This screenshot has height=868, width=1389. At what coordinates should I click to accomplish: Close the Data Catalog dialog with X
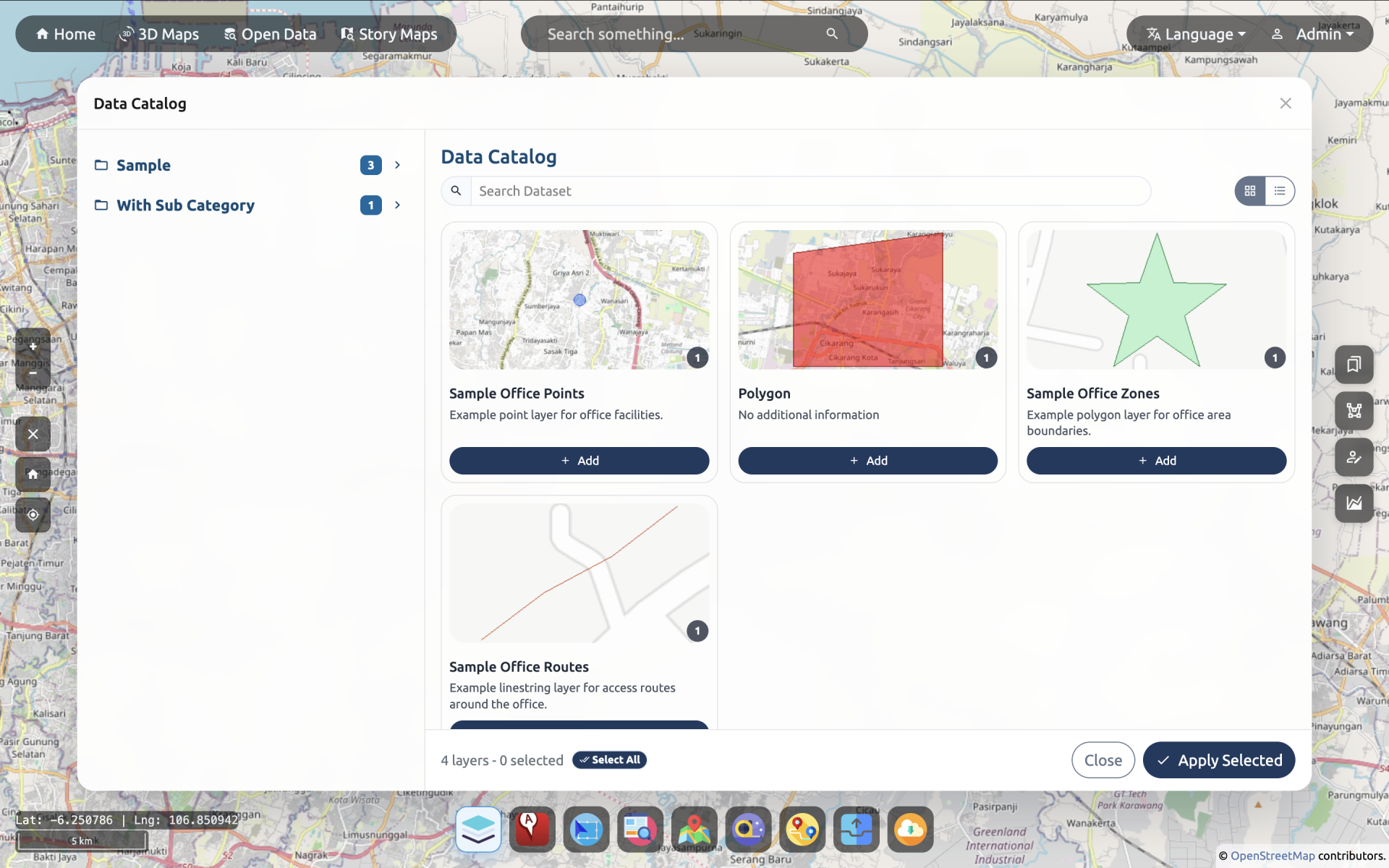click(x=1286, y=103)
